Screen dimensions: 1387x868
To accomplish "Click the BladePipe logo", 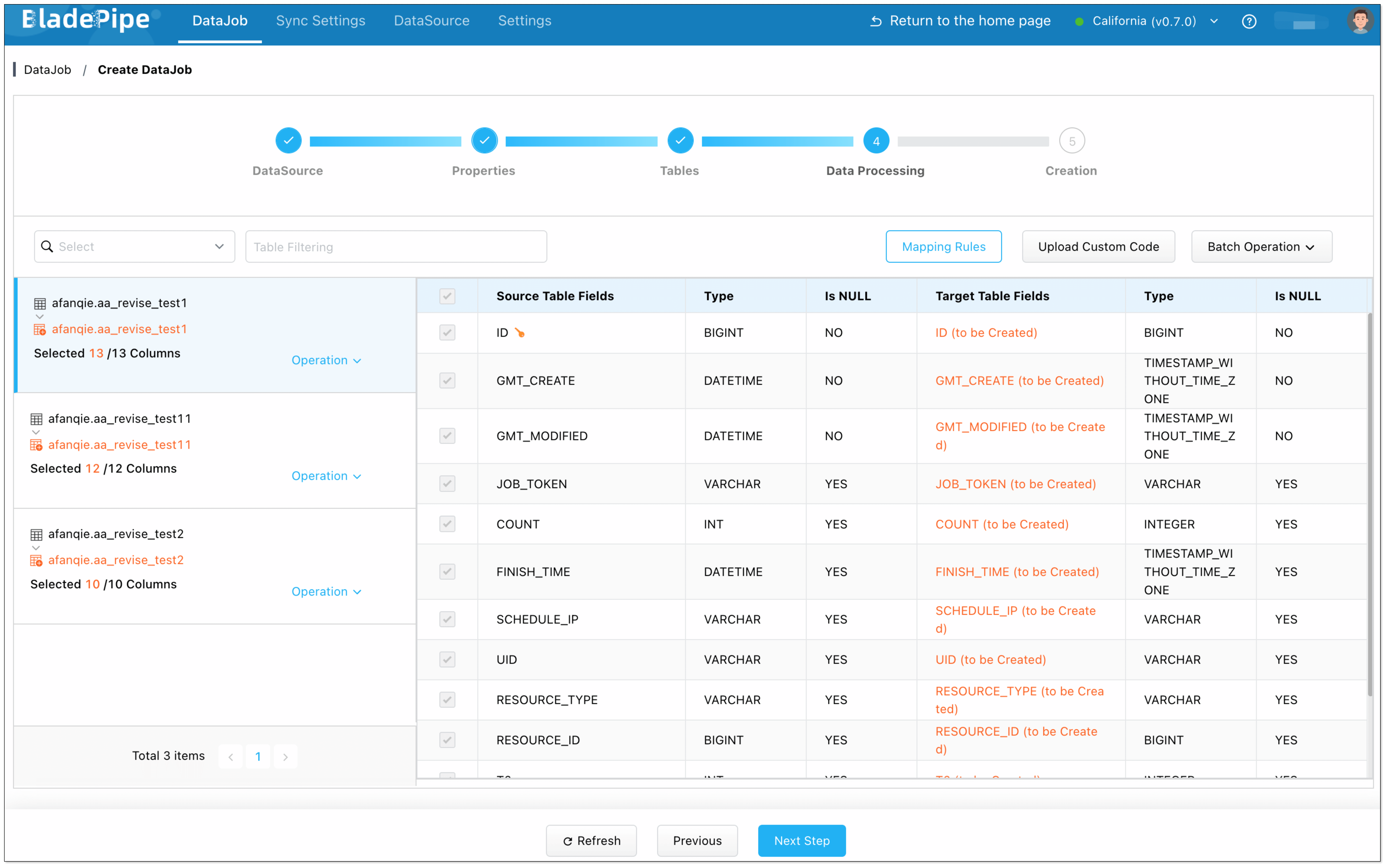I will click(86, 20).
